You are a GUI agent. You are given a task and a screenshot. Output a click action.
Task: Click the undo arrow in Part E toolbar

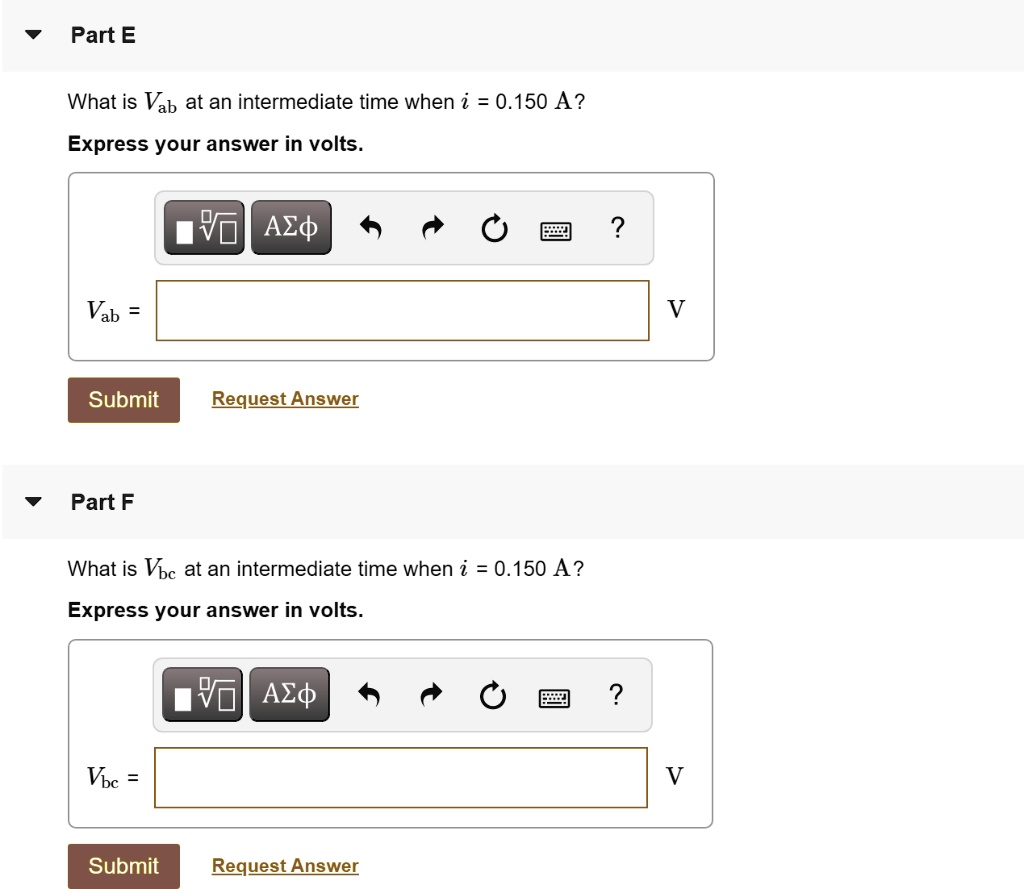tap(370, 228)
